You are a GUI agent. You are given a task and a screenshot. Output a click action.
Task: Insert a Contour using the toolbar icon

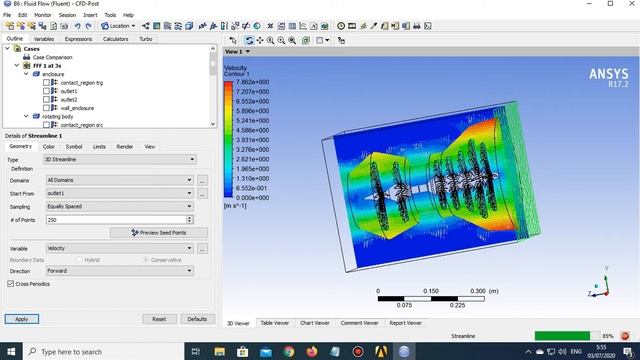(x=156, y=26)
